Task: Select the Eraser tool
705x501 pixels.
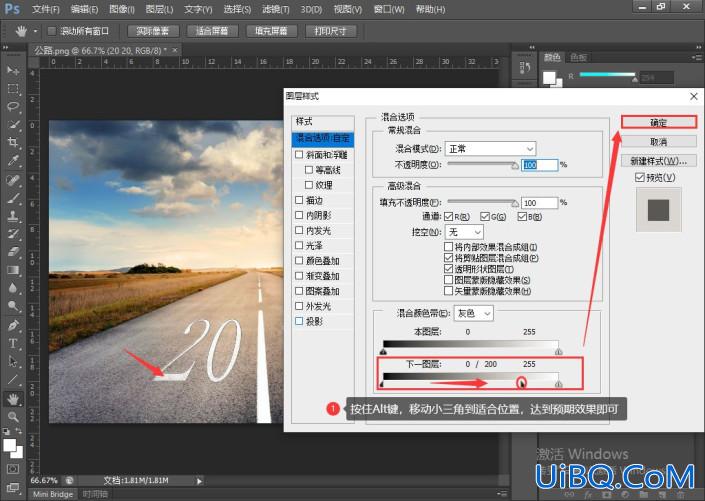Action: click(x=13, y=252)
